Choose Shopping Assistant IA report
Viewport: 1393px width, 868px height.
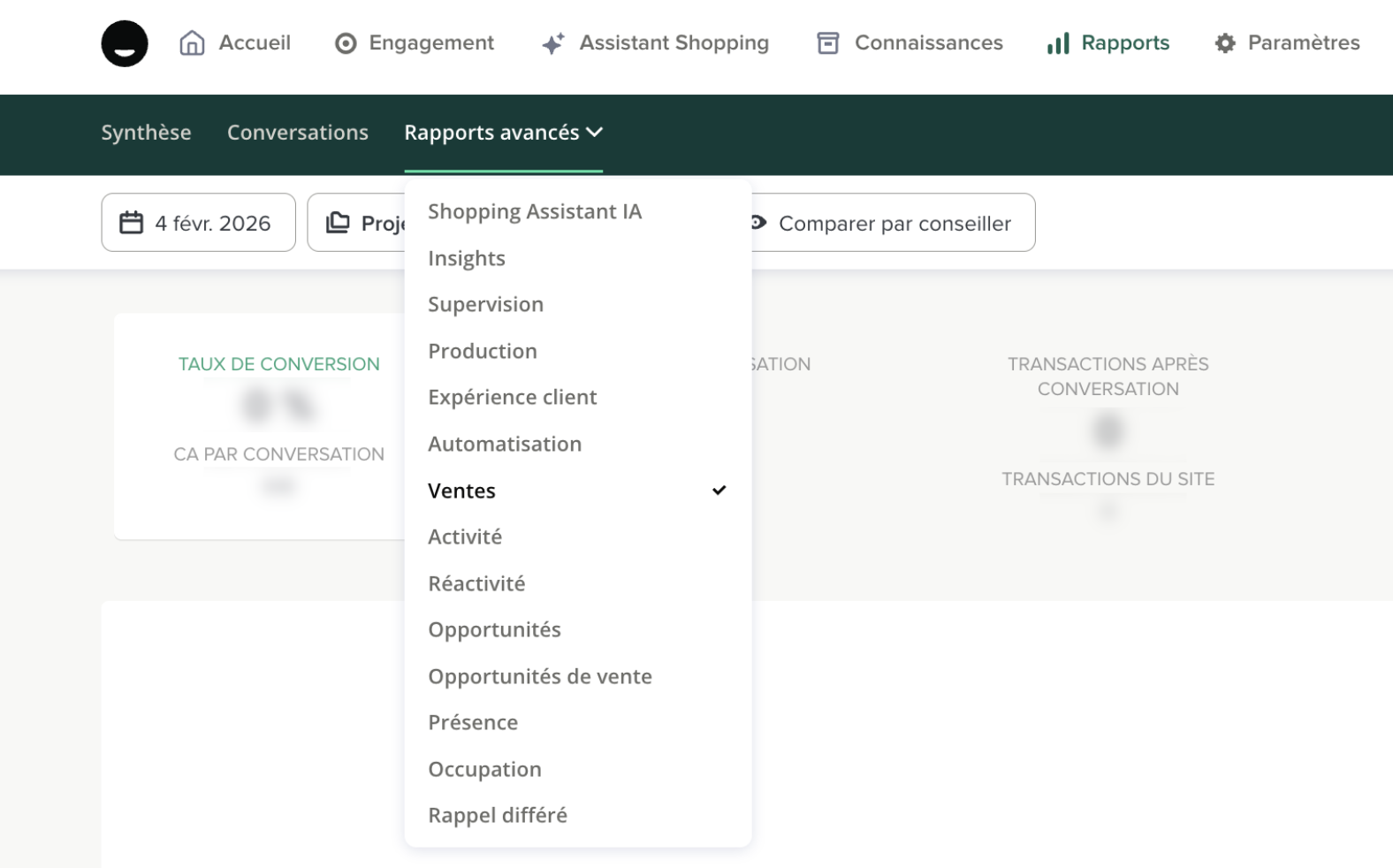pyautogui.click(x=535, y=212)
